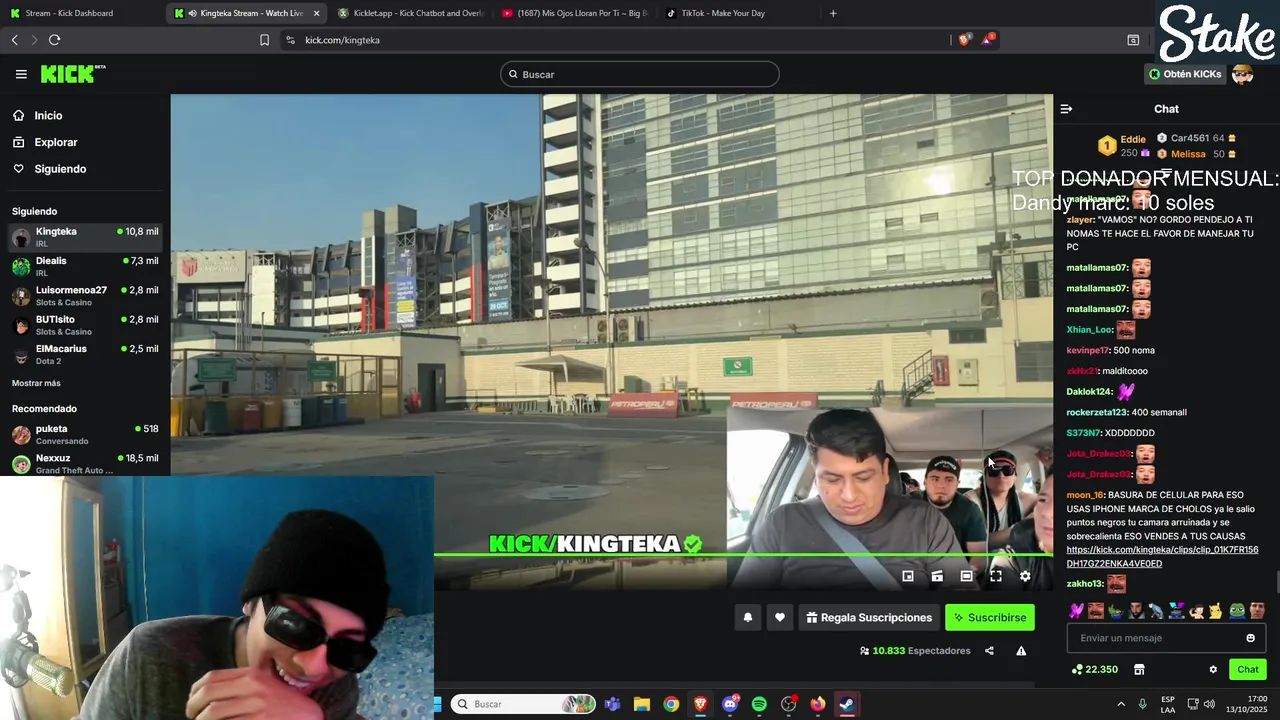1280x720 pixels.
Task: Expand hidden system tray icons
Action: pyautogui.click(x=1120, y=704)
